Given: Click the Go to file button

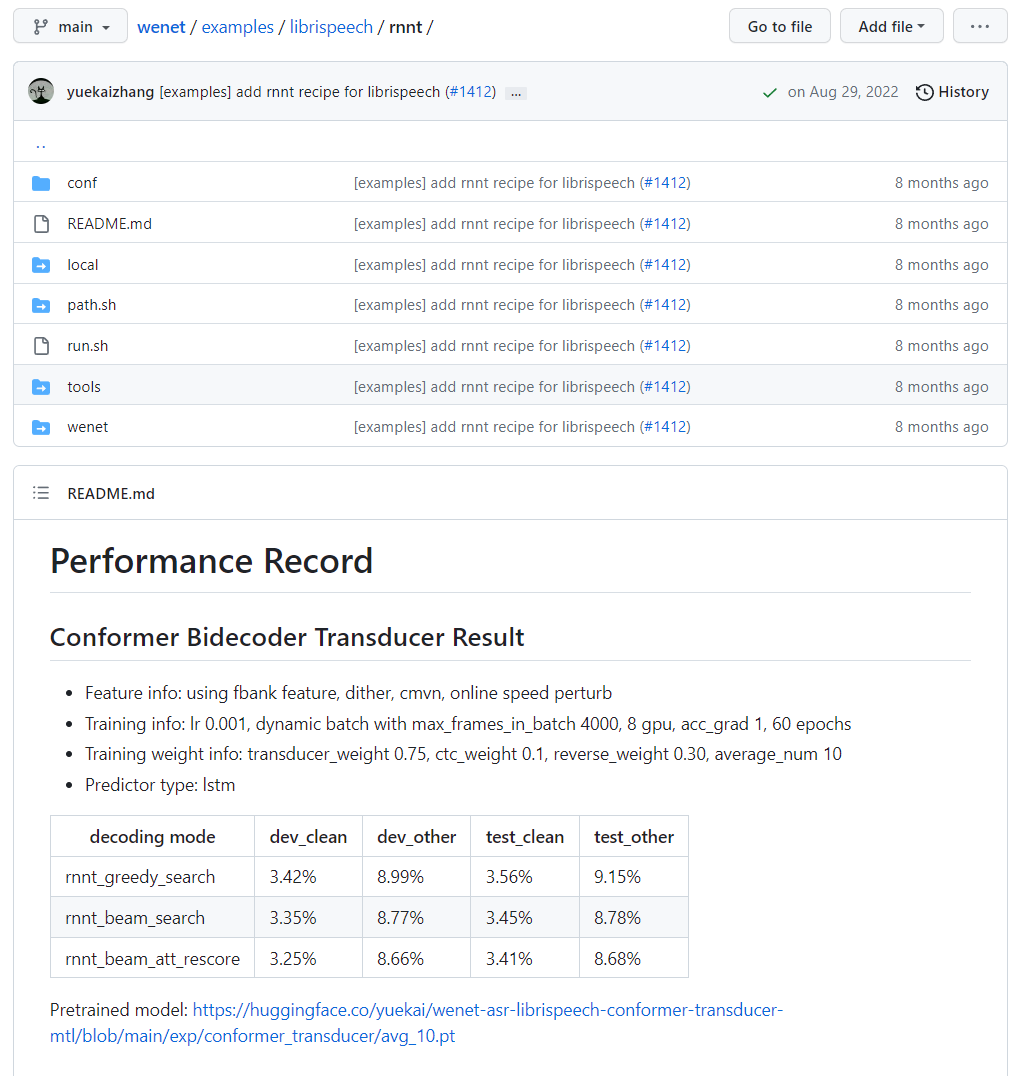Looking at the screenshot, I should [x=779, y=26].
